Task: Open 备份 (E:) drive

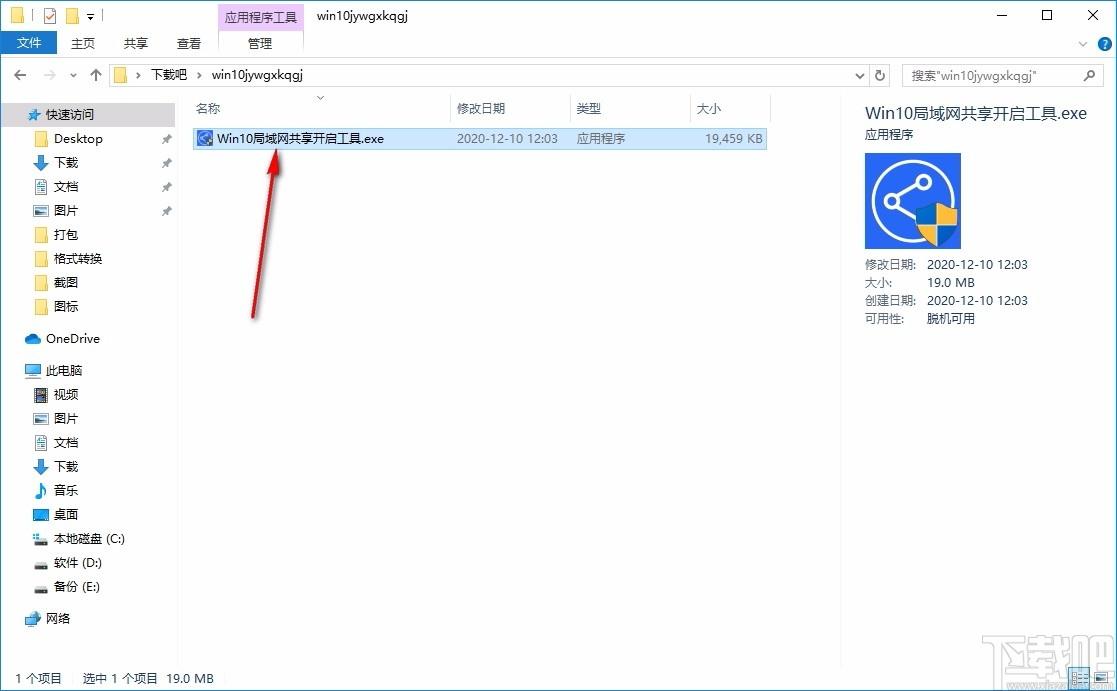Action: [77, 586]
